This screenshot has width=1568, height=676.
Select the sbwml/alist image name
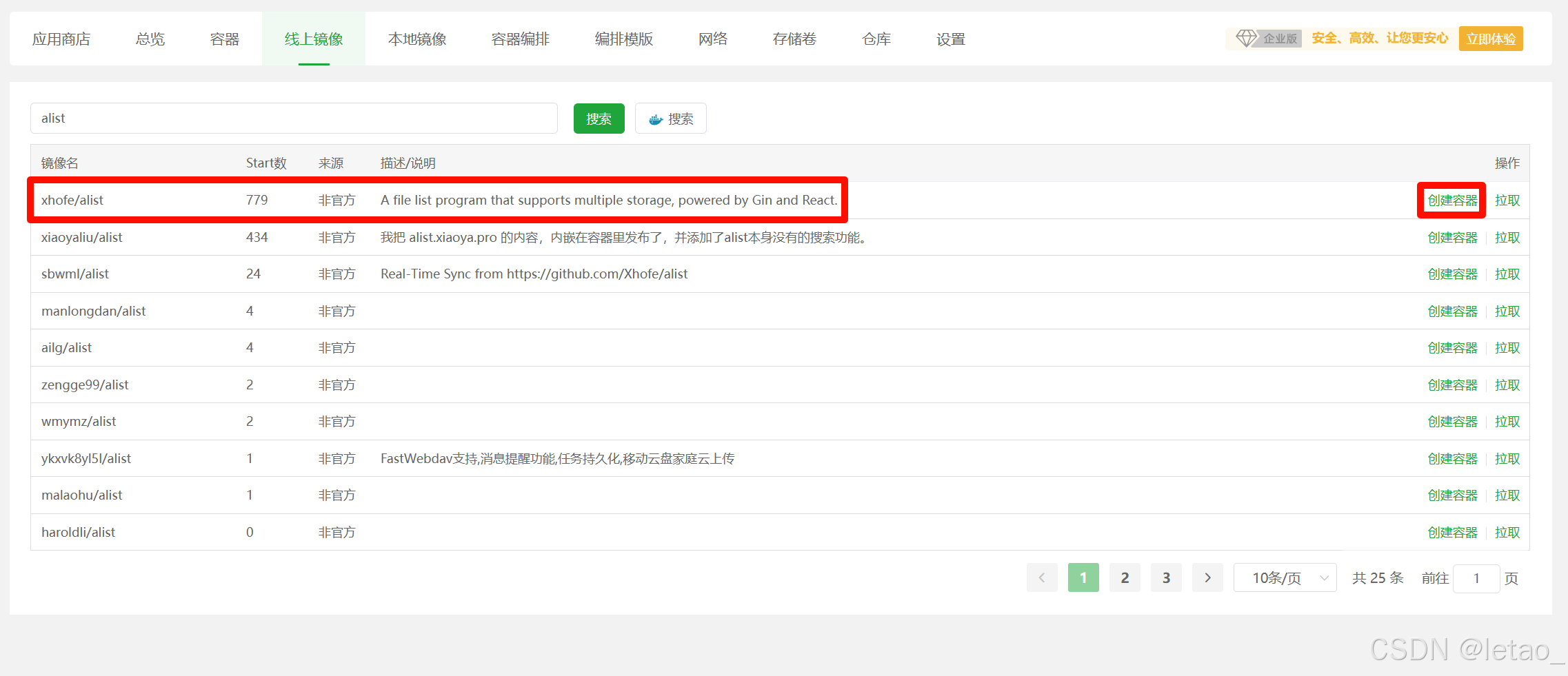[x=75, y=274]
